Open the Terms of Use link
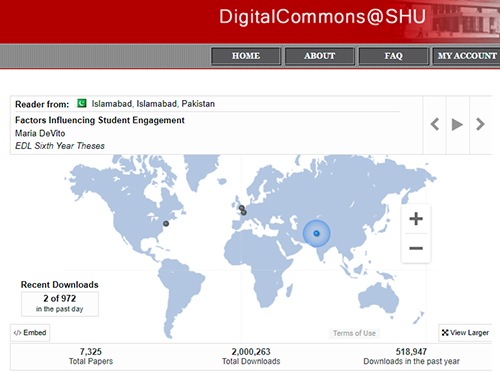 click(x=354, y=333)
